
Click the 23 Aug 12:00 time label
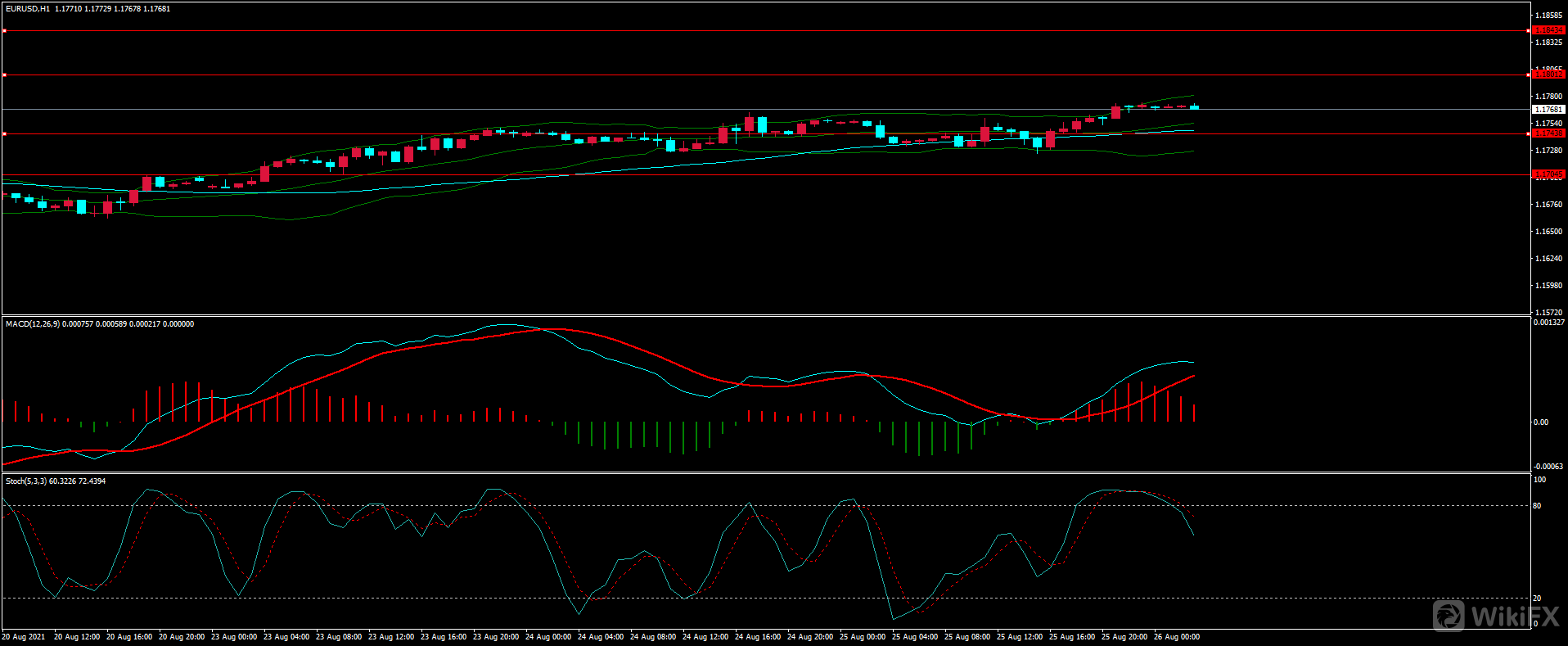[x=391, y=637]
